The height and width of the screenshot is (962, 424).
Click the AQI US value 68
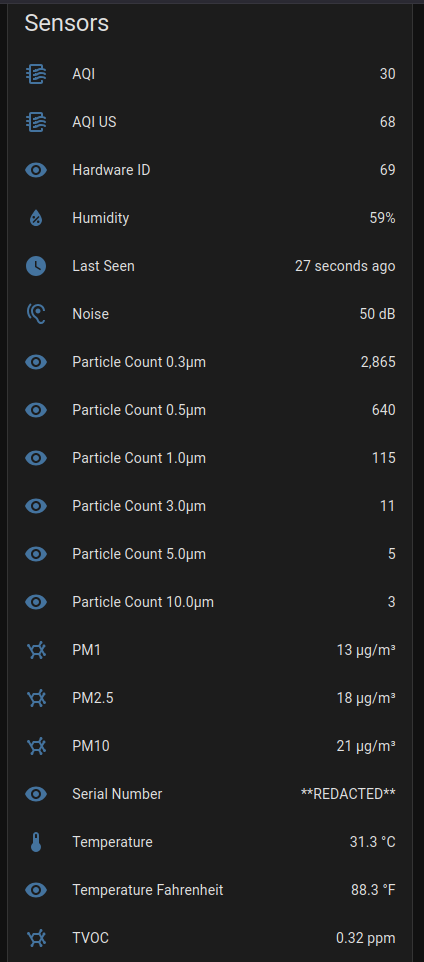[x=387, y=122]
